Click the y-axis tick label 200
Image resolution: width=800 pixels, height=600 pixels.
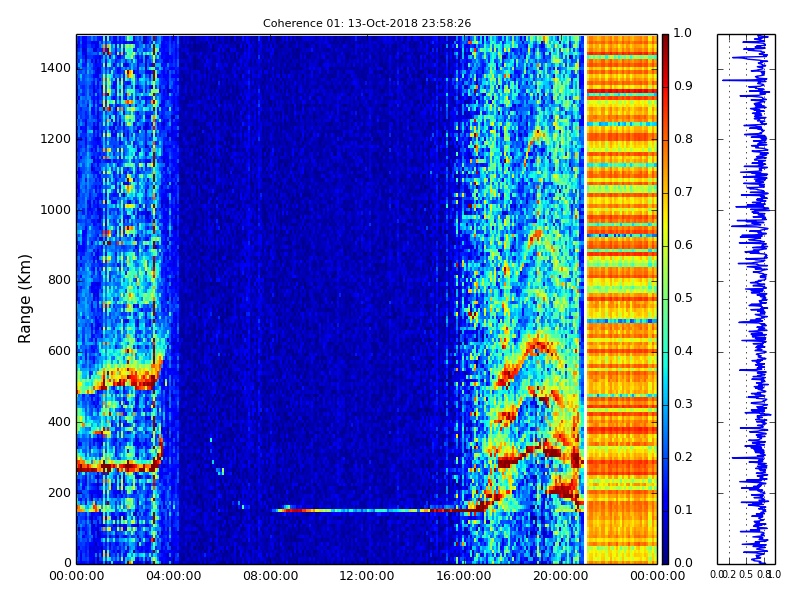(x=59, y=493)
